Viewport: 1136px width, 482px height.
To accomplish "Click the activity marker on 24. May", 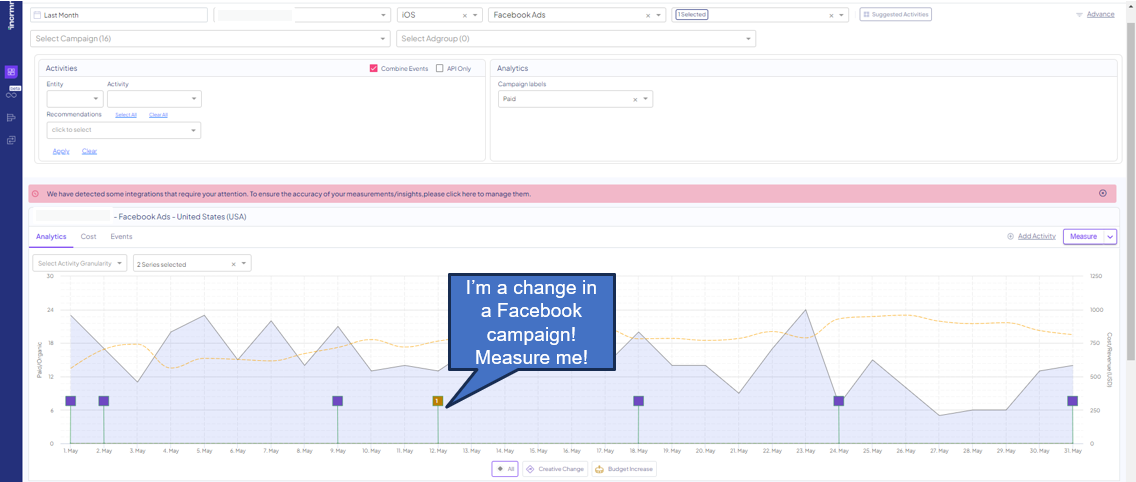I will point(839,401).
